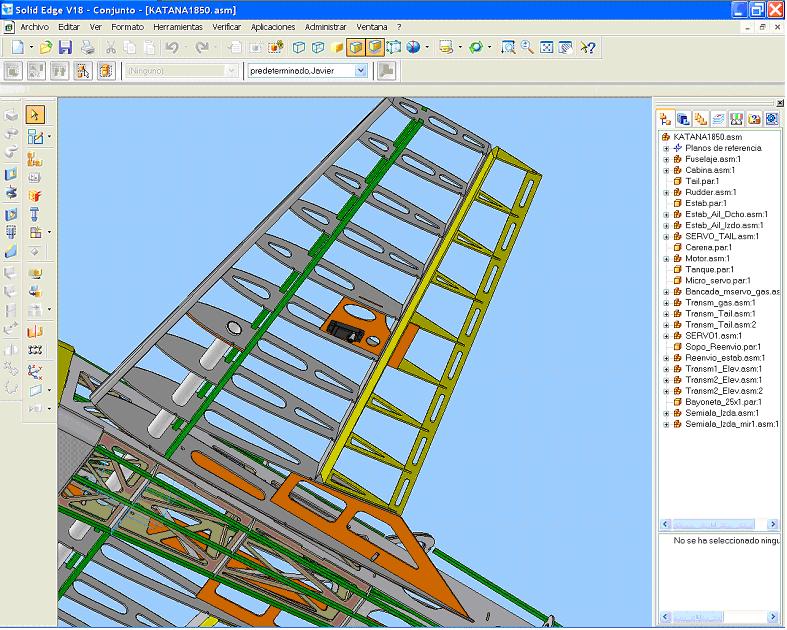Image resolution: width=787 pixels, height=630 pixels.
Task: Select Bayoneta_25x1.par:1 in the tree
Action: (722, 401)
